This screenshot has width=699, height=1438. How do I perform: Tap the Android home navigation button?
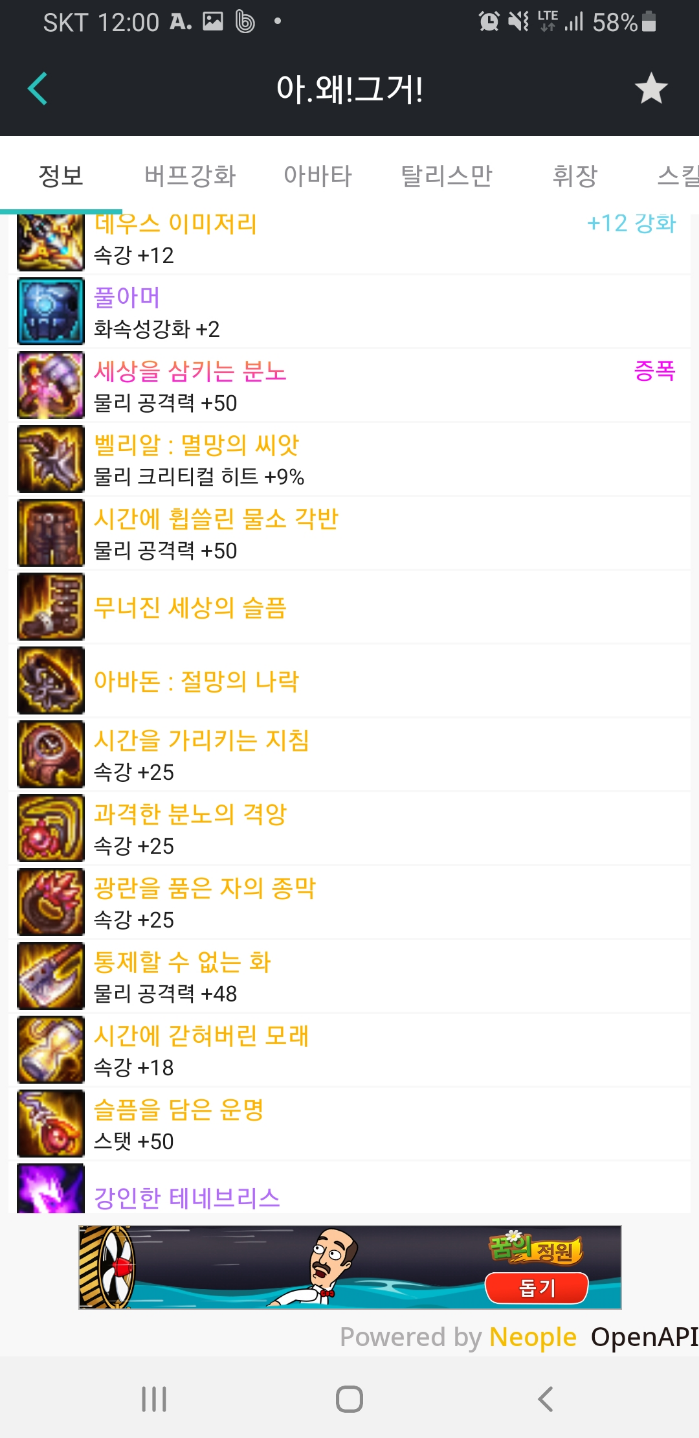[349, 1398]
